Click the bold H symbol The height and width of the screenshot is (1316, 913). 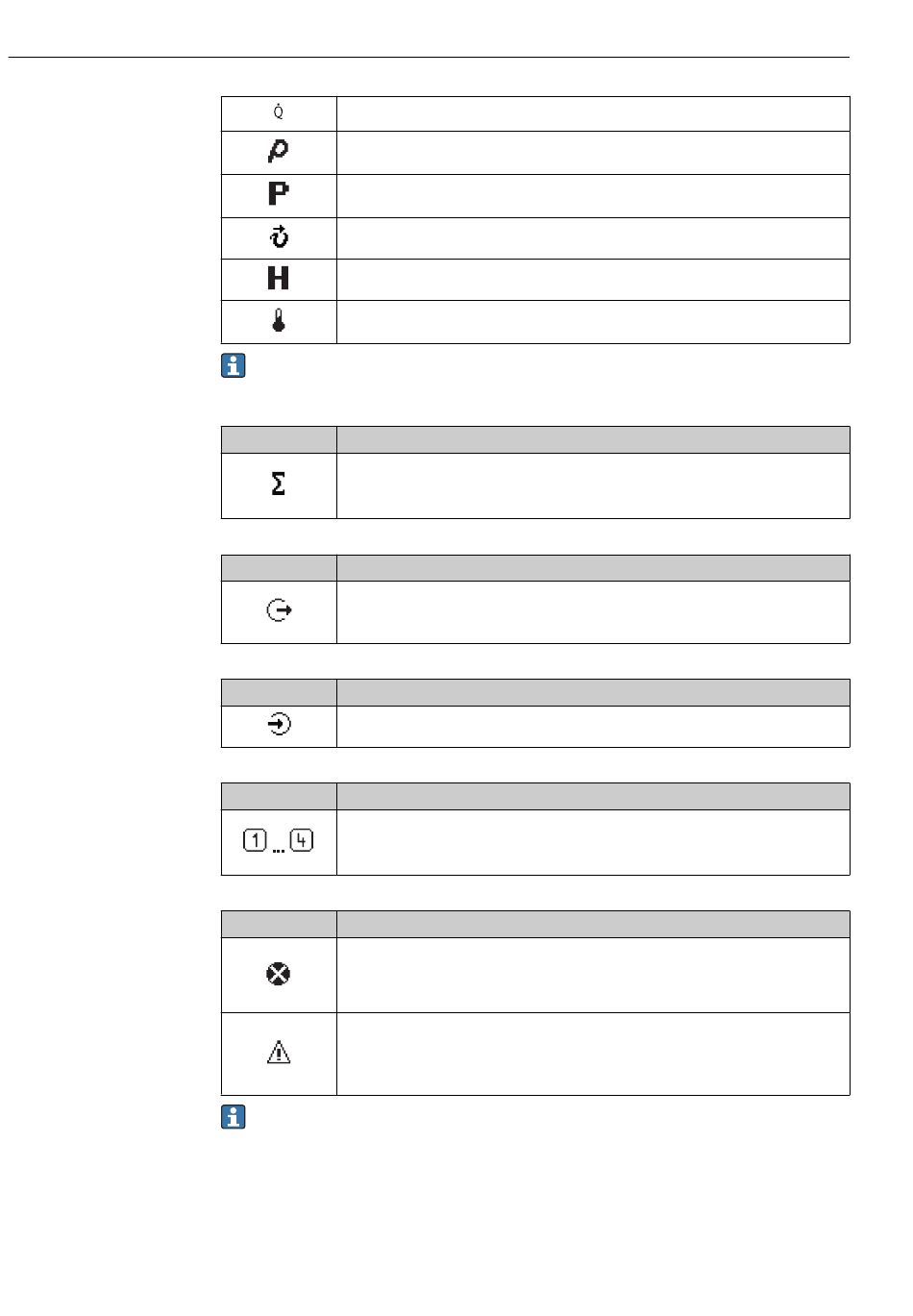(279, 279)
